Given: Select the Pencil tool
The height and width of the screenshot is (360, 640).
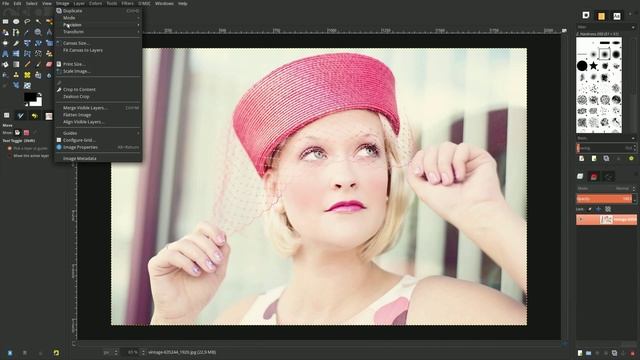Looking at the screenshot, I should 27,64.
